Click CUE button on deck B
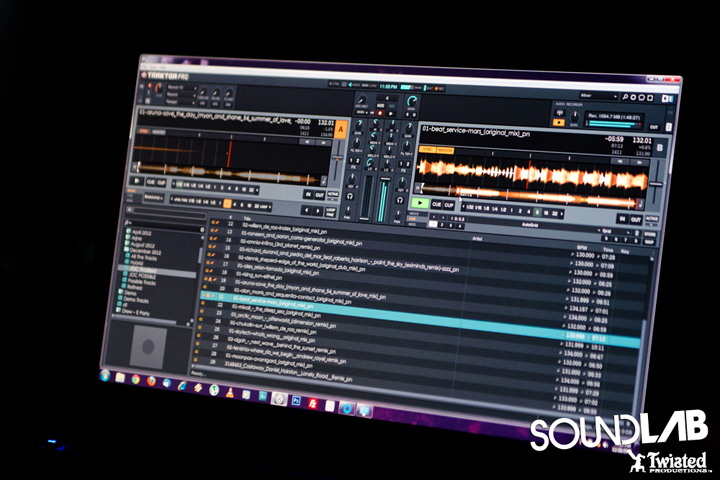This screenshot has width=720, height=480. (x=437, y=204)
